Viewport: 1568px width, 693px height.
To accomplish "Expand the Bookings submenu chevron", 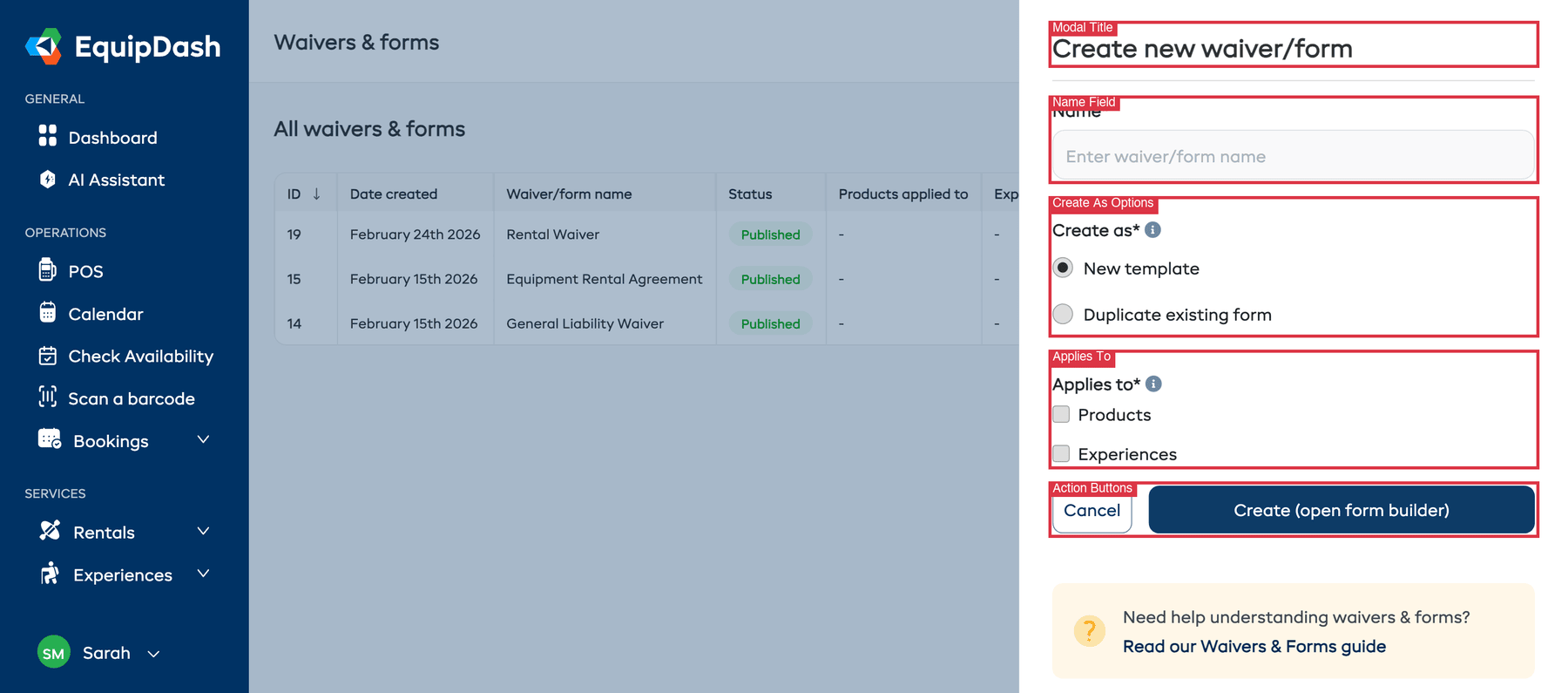I will pyautogui.click(x=203, y=439).
